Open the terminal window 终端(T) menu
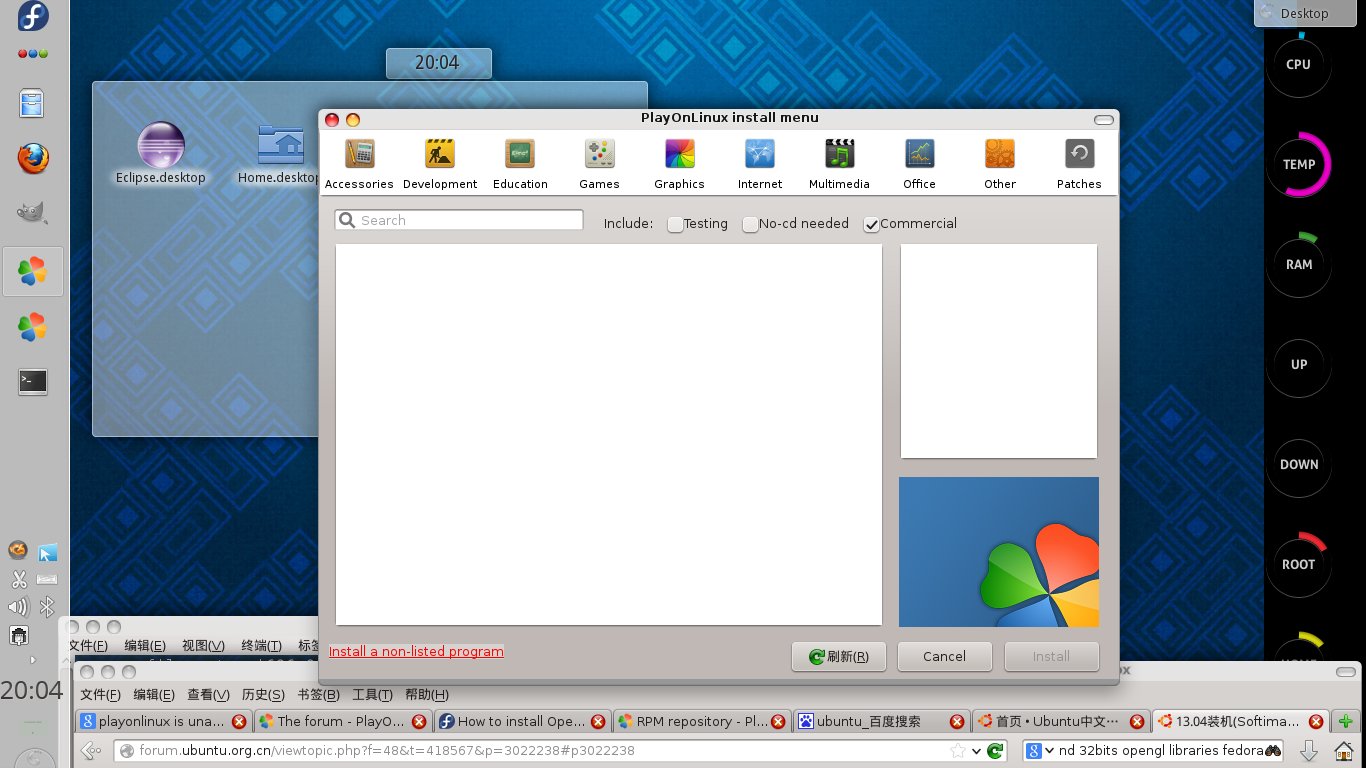 click(261, 646)
